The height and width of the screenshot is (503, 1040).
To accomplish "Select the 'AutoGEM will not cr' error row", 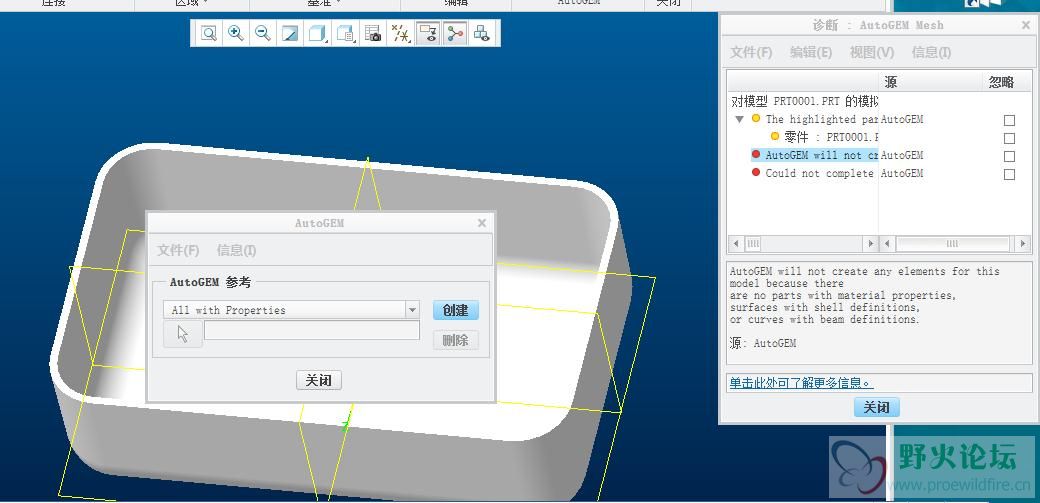I will [822, 155].
